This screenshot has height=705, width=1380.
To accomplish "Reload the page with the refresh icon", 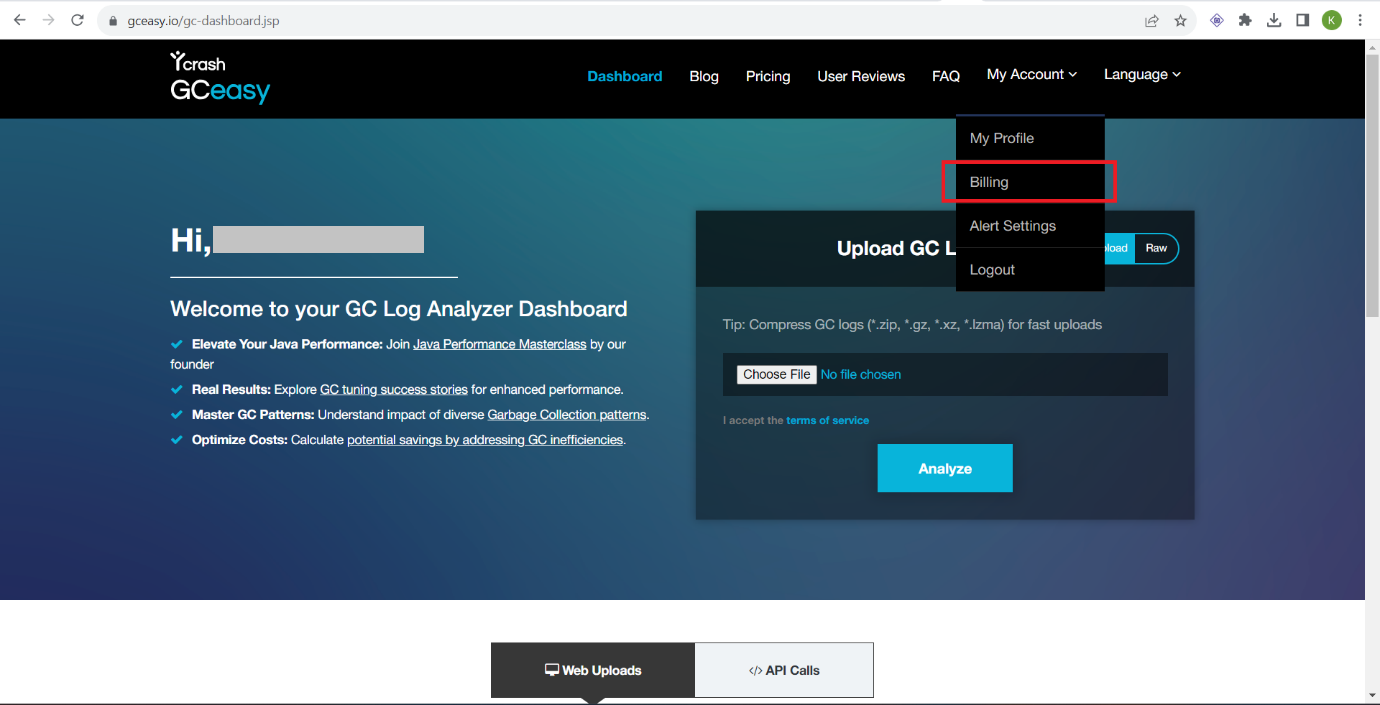I will point(77,20).
